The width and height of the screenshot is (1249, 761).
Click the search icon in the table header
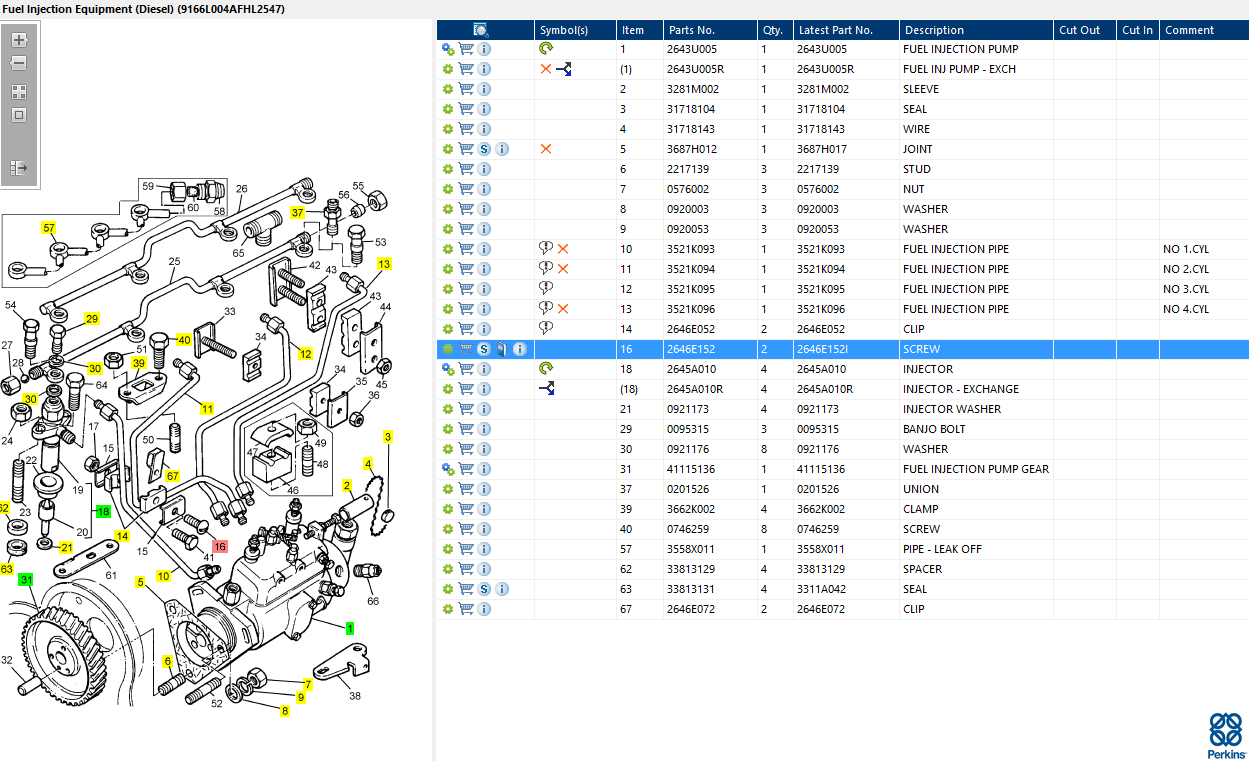(480, 30)
